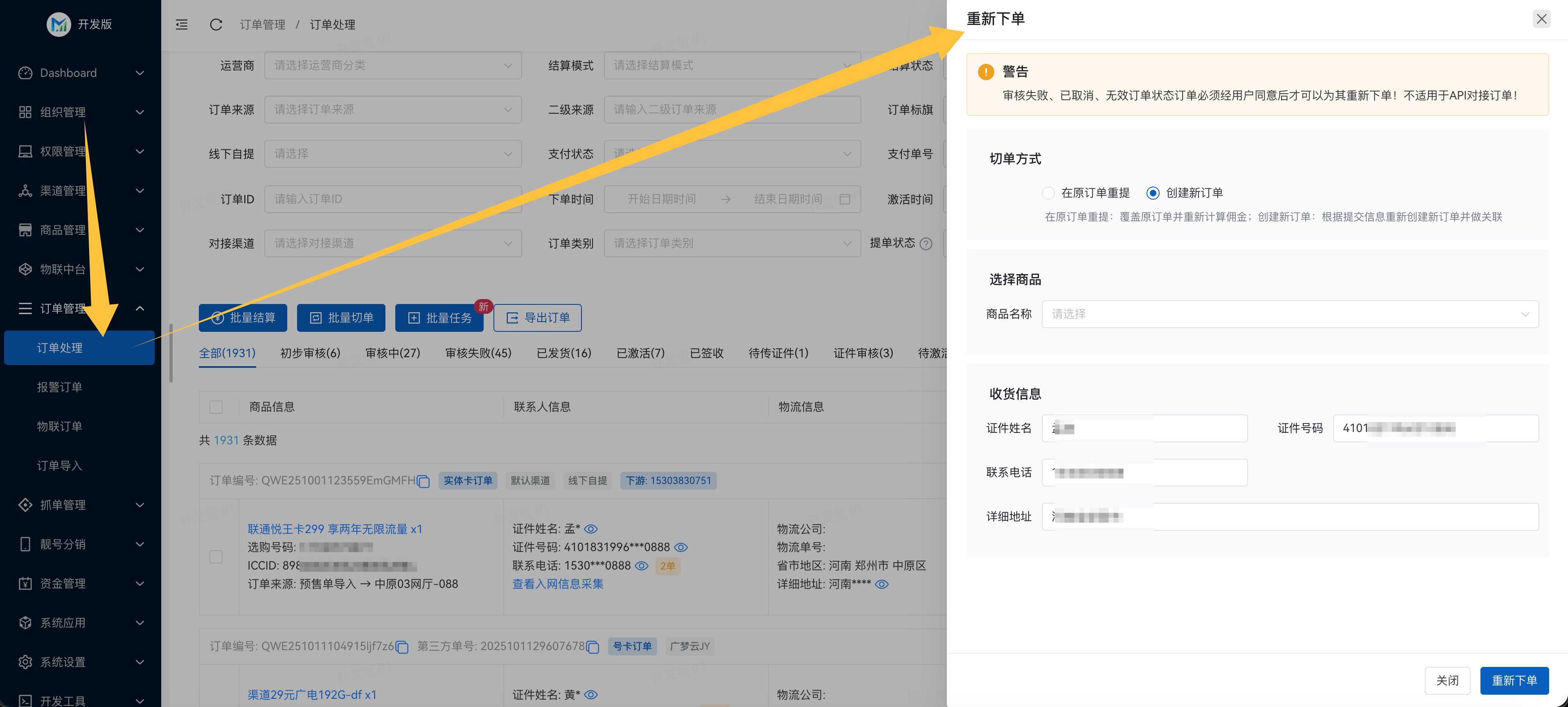This screenshot has height=707, width=1568.
Task: Reveal the masked 证件号码 with the eye toggle
Action: point(680,547)
